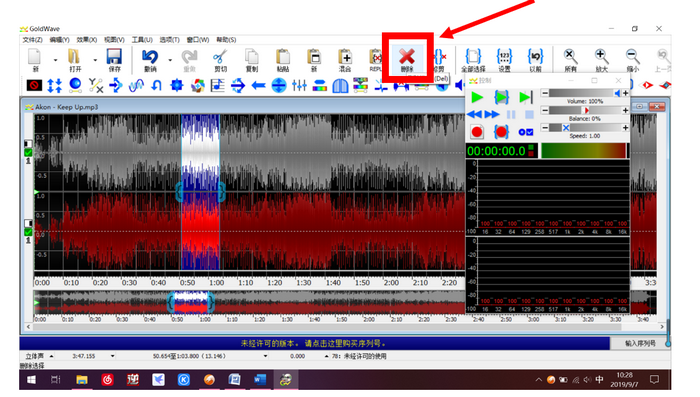Click the censor effect black stop icon
Screen dimensions: 700x397
[x=34, y=85]
